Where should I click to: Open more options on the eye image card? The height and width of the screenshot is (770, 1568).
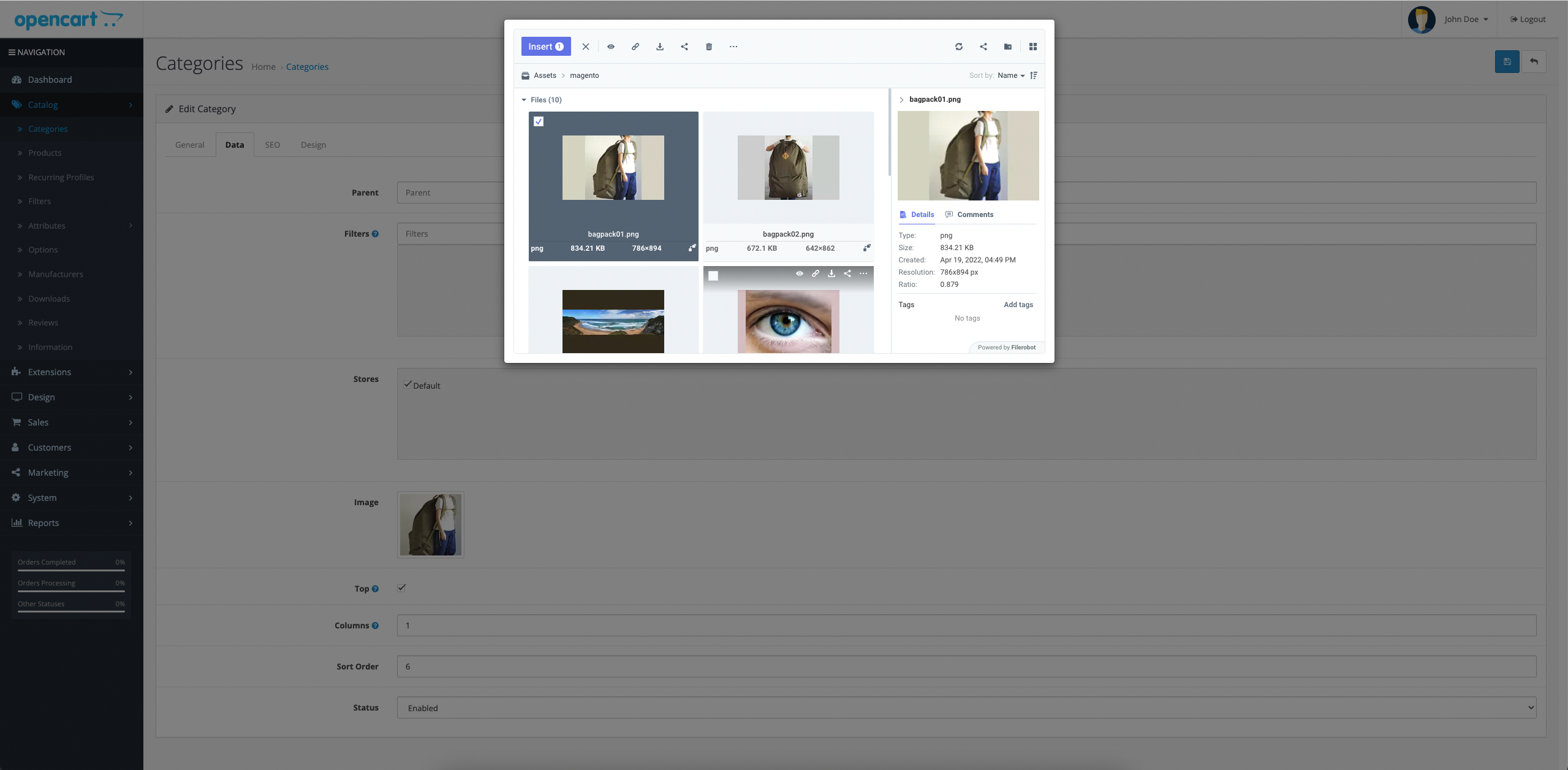click(x=863, y=273)
